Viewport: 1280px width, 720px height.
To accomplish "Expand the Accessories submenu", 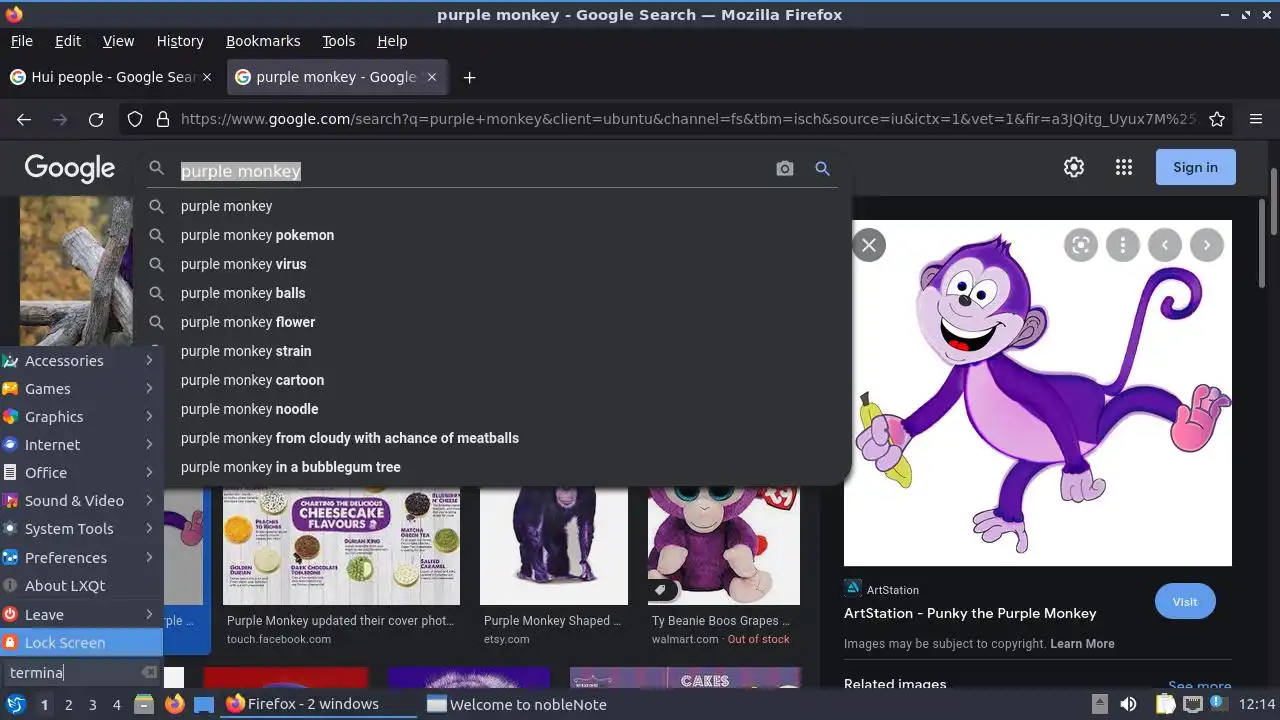I will 81,361.
